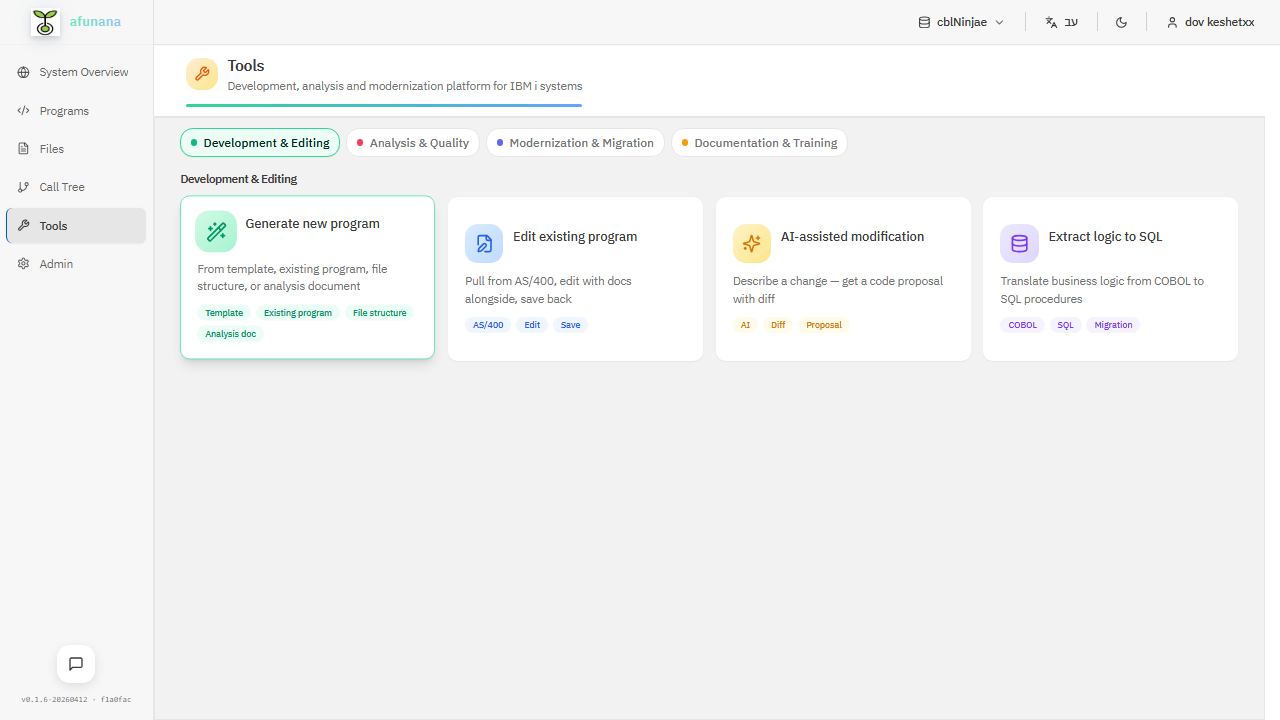Filter by Documentation & Training
This screenshot has height=720, width=1280.
pyautogui.click(x=759, y=142)
